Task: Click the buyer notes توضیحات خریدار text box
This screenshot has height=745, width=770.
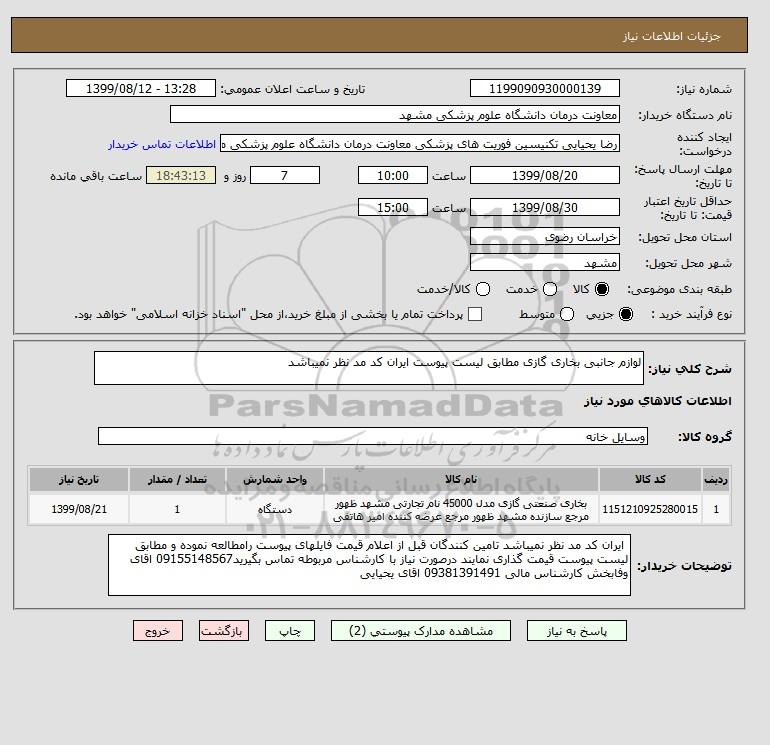Action: click(369, 565)
